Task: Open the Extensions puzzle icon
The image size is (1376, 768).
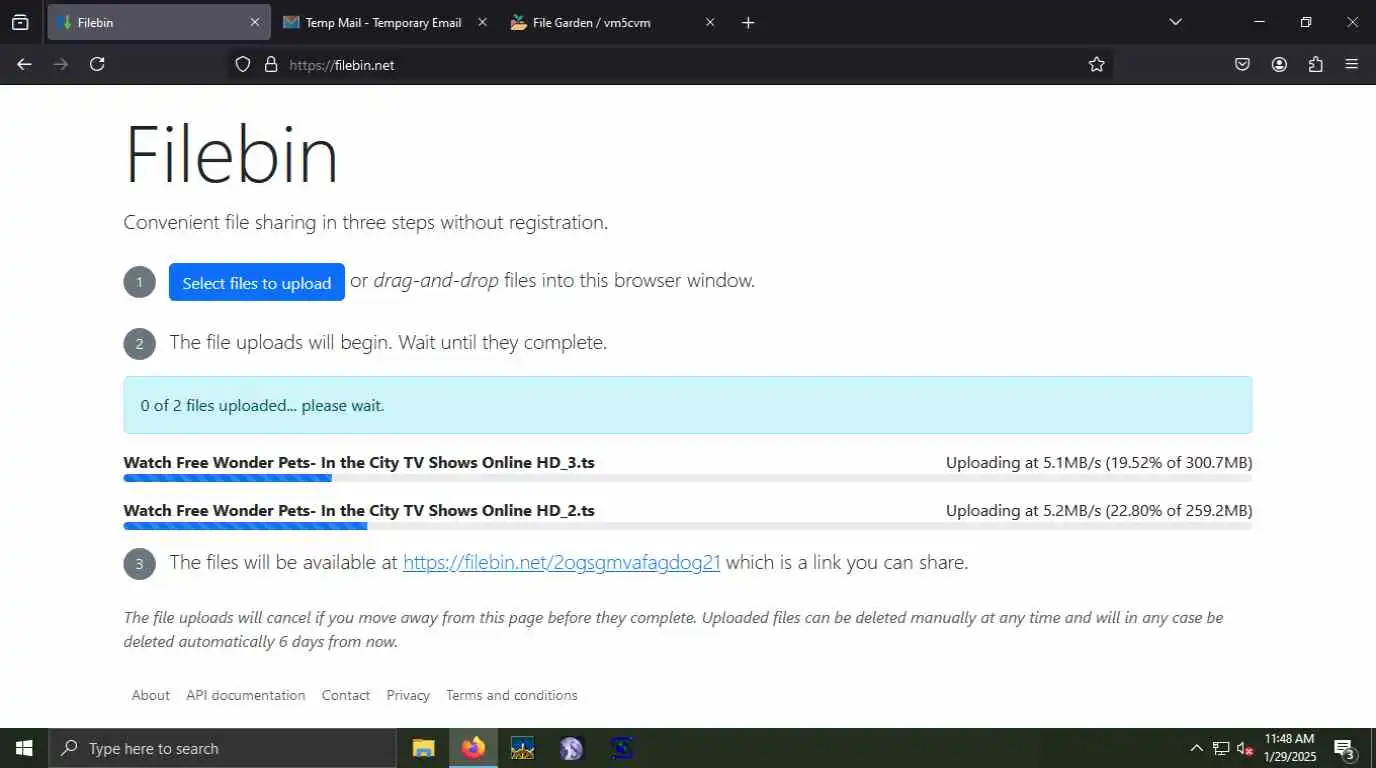Action: tap(1316, 64)
